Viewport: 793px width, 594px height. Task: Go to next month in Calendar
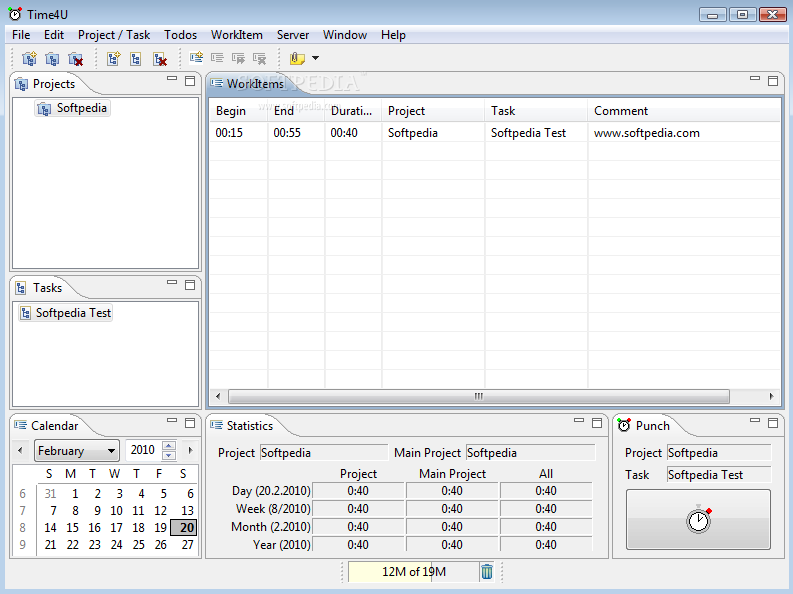tap(190, 450)
